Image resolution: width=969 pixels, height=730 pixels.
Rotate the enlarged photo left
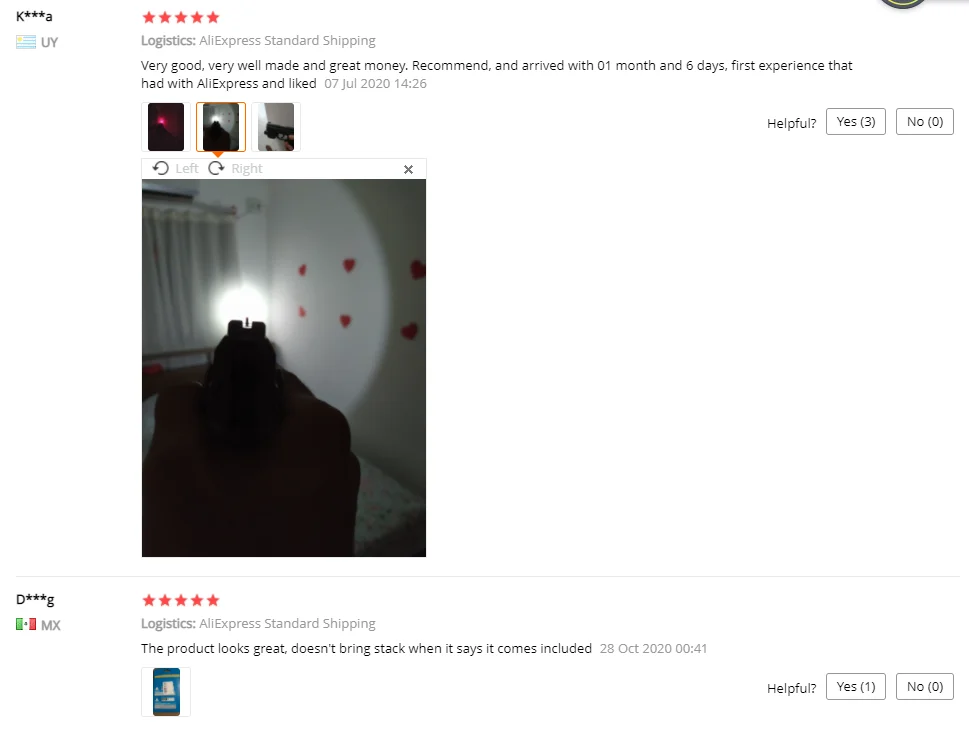[x=176, y=169]
